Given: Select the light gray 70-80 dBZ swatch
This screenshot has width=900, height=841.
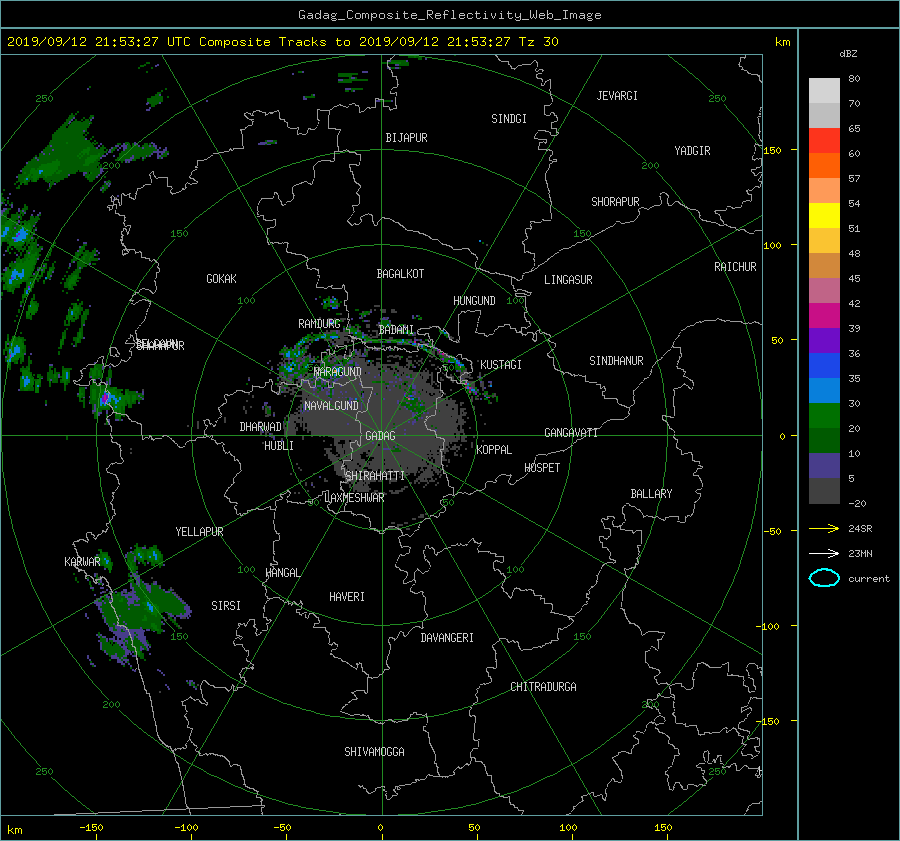Looking at the screenshot, I should tap(824, 91).
